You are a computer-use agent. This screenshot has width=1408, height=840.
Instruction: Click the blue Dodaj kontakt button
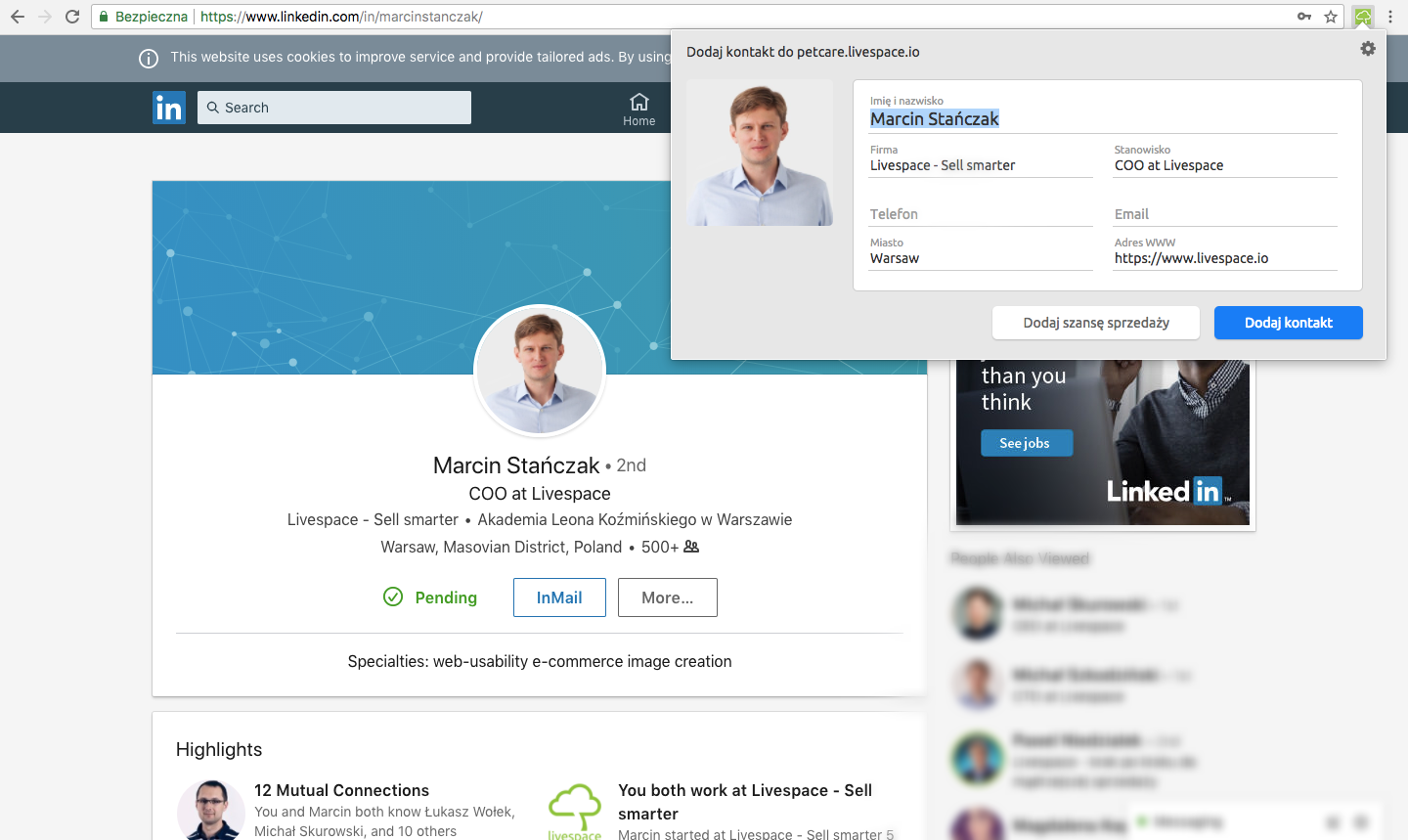pos(1289,323)
